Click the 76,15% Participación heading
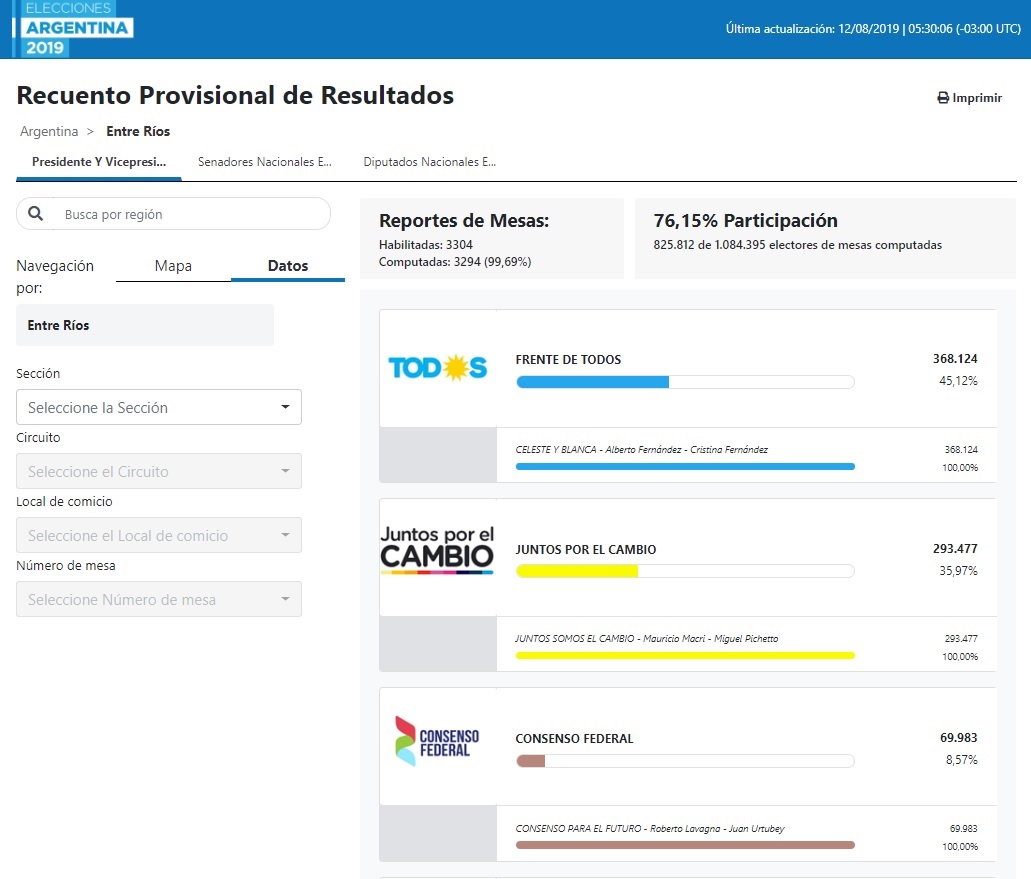Screen dimensions: 1031x879 746,220
